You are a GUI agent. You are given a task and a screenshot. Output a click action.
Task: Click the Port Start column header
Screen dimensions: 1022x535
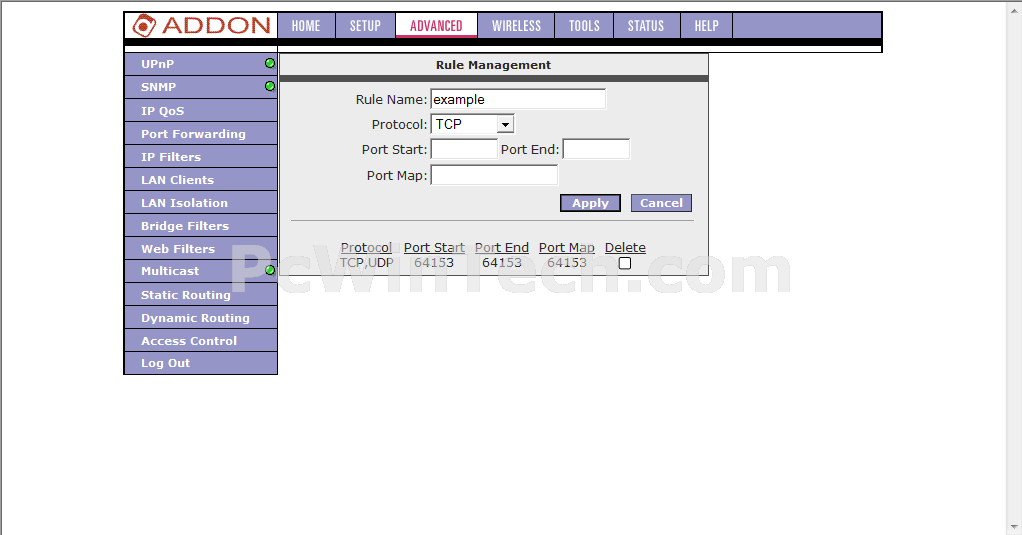434,248
